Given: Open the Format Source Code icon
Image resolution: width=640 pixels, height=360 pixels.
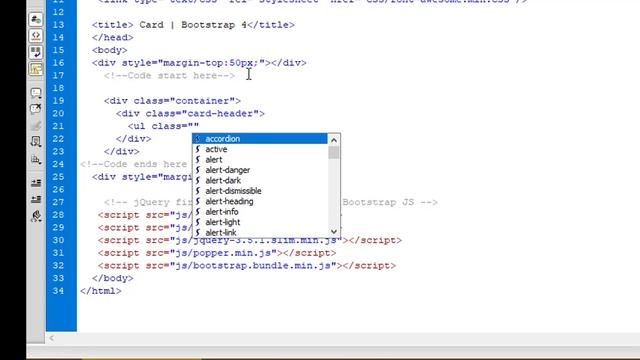Looking at the screenshot, I should (x=36, y=216).
